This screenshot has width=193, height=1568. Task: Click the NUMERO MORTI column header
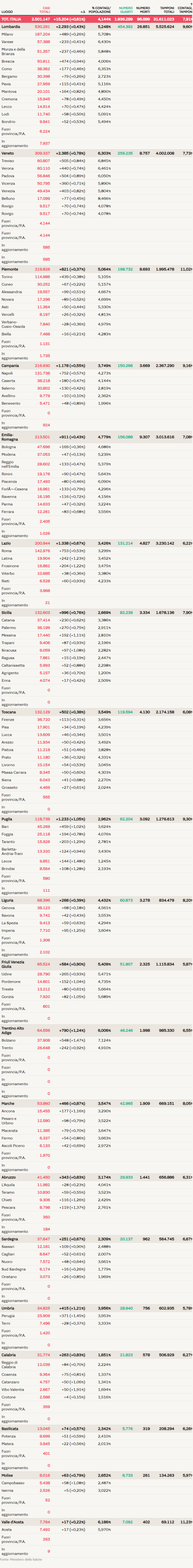click(143, 10)
